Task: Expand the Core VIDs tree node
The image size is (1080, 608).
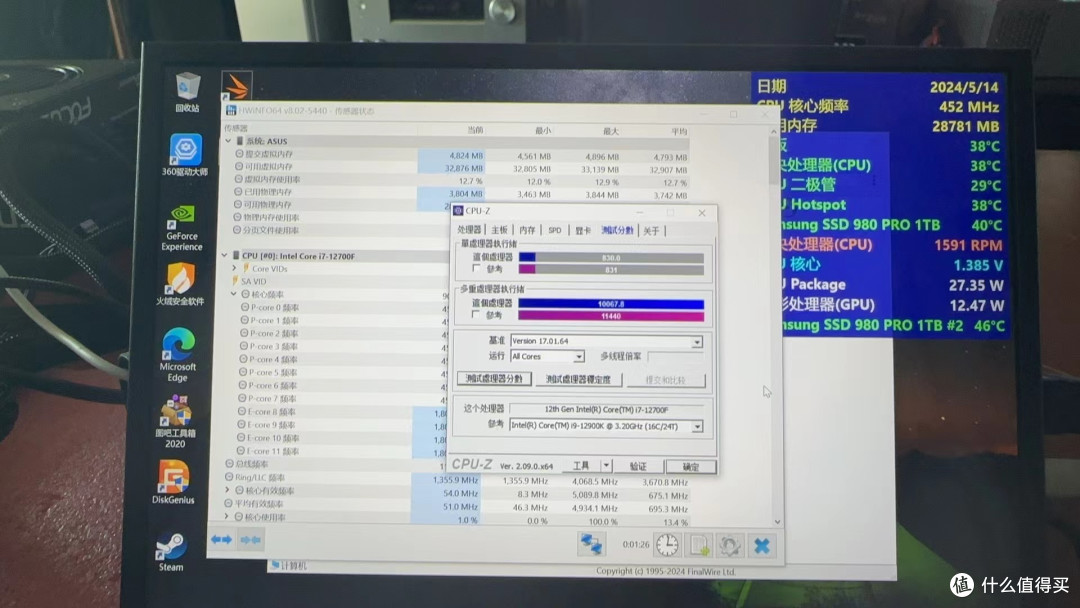Action: pyautogui.click(x=234, y=269)
